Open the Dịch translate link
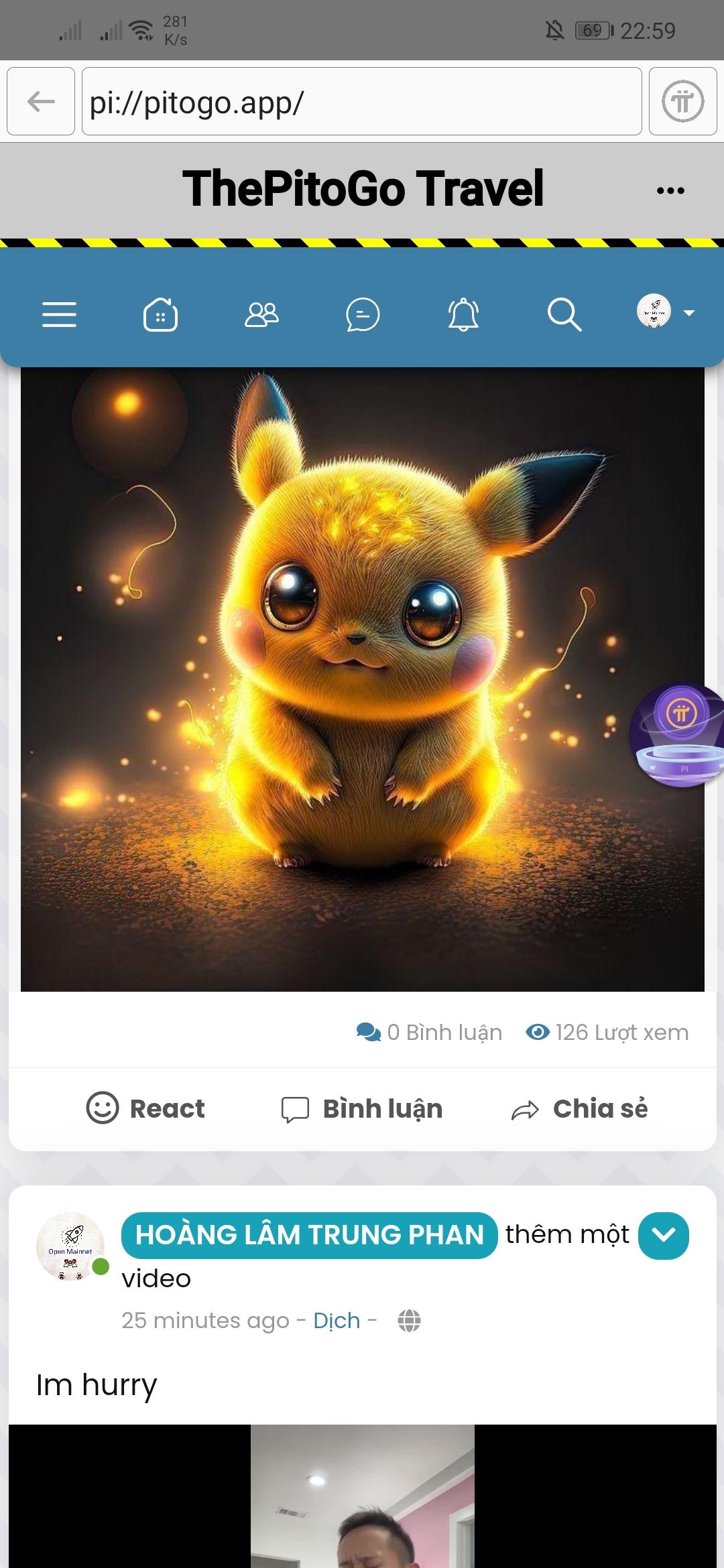The width and height of the screenshot is (724, 1568). (337, 1320)
